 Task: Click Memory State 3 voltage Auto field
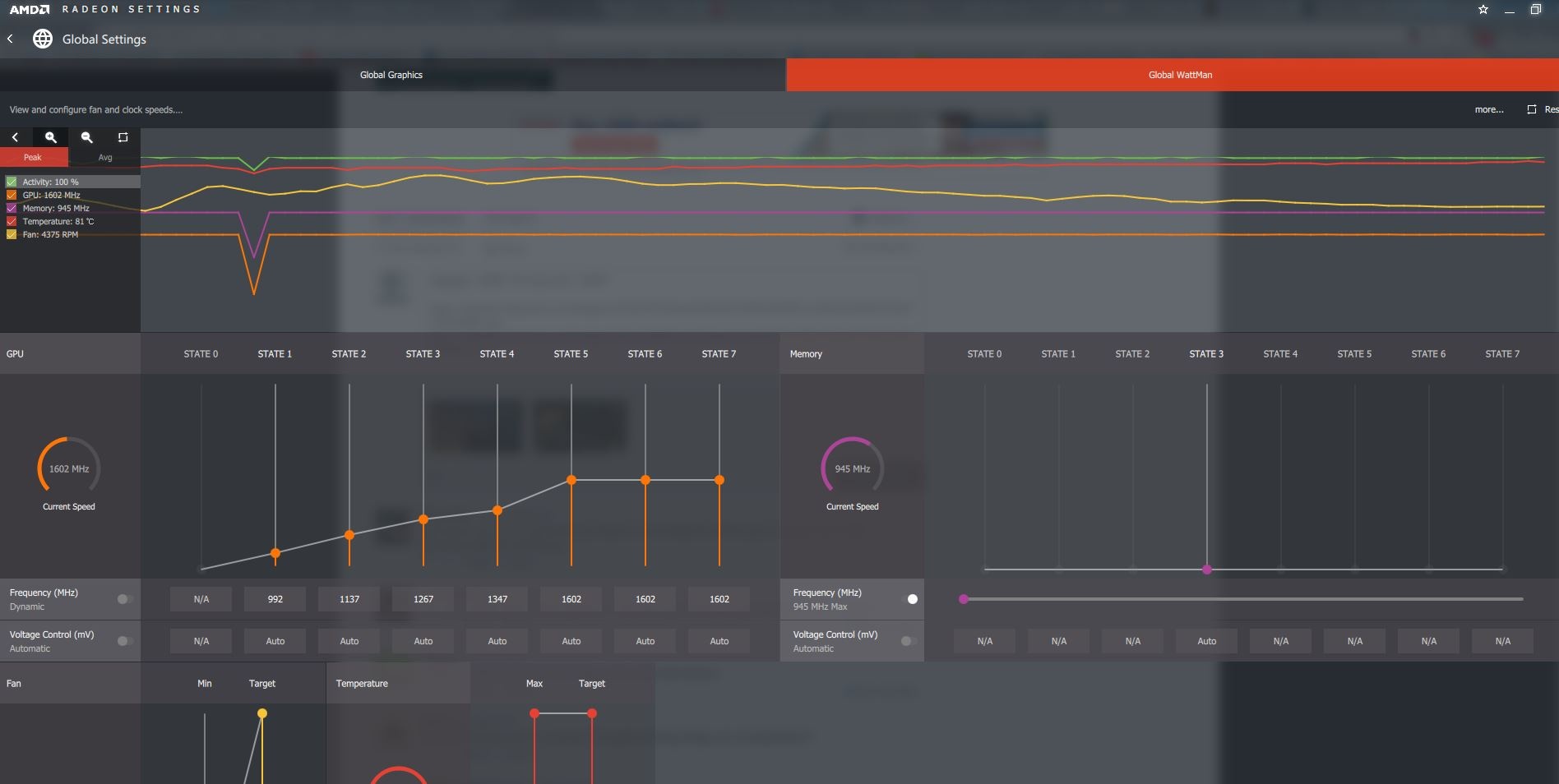click(1207, 641)
